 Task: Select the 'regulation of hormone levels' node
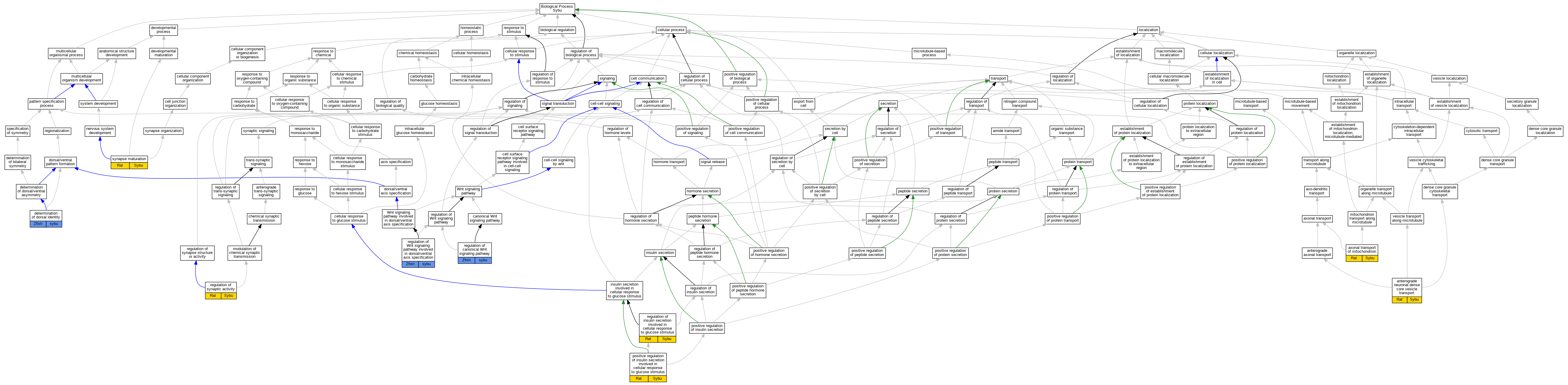pos(618,131)
